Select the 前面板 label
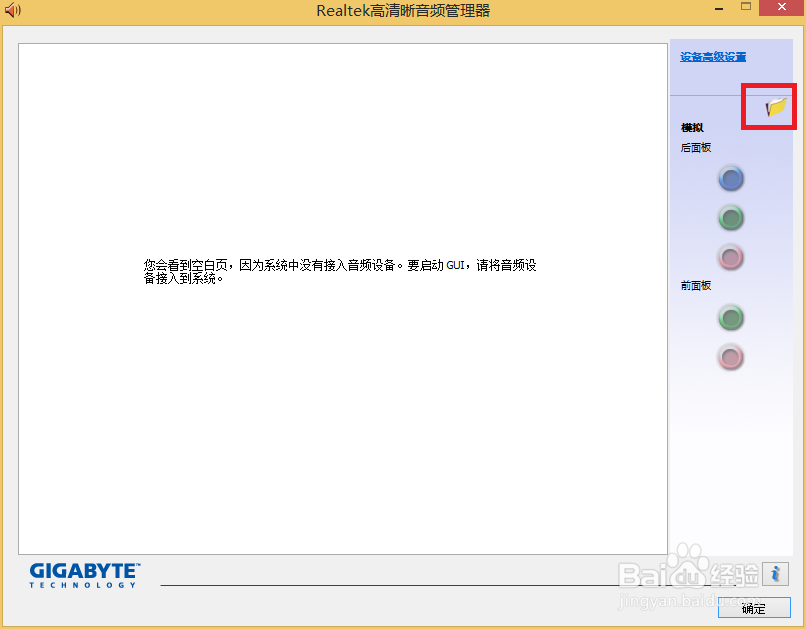This screenshot has height=629, width=806. (x=696, y=285)
